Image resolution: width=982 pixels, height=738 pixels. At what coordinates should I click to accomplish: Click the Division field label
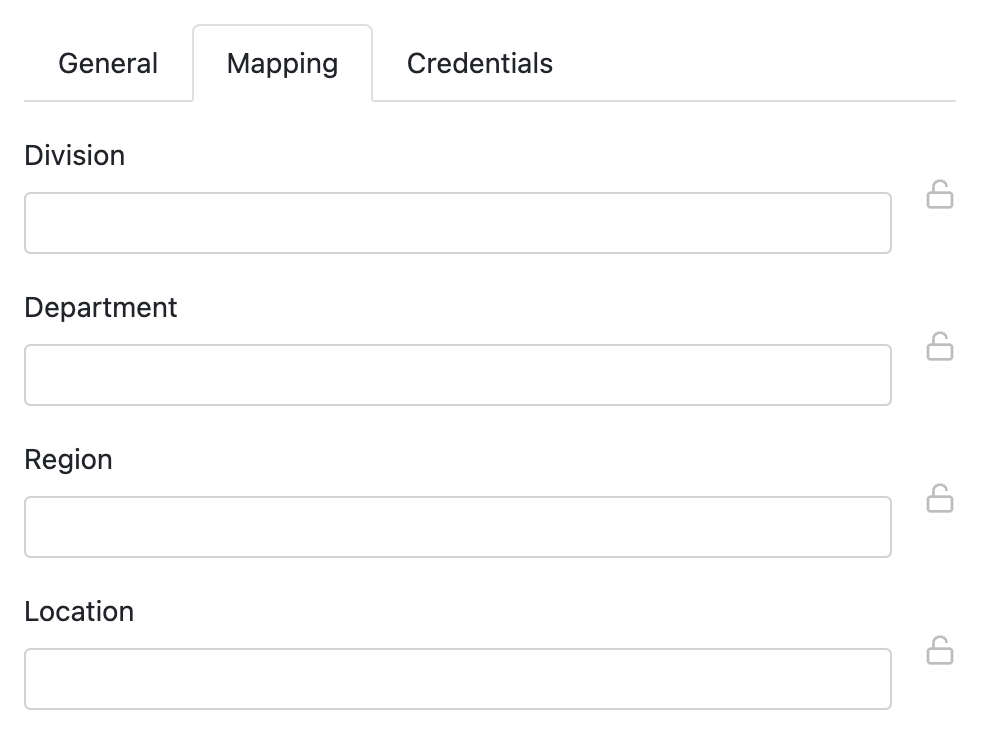pyautogui.click(x=75, y=156)
